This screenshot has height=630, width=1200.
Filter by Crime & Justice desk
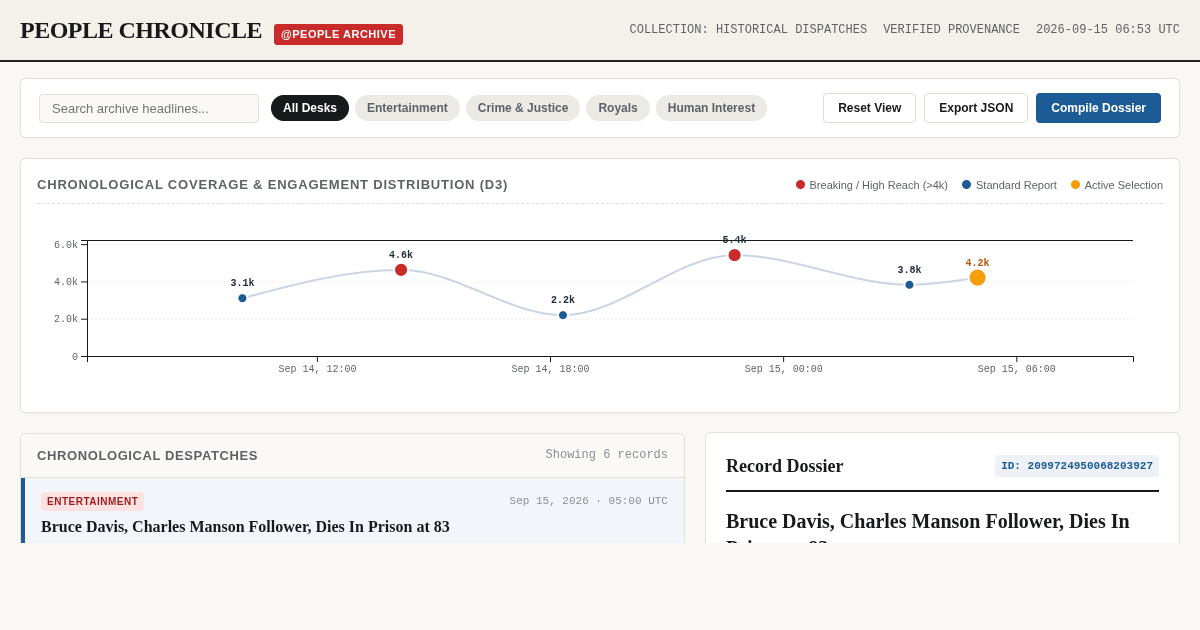point(523,108)
